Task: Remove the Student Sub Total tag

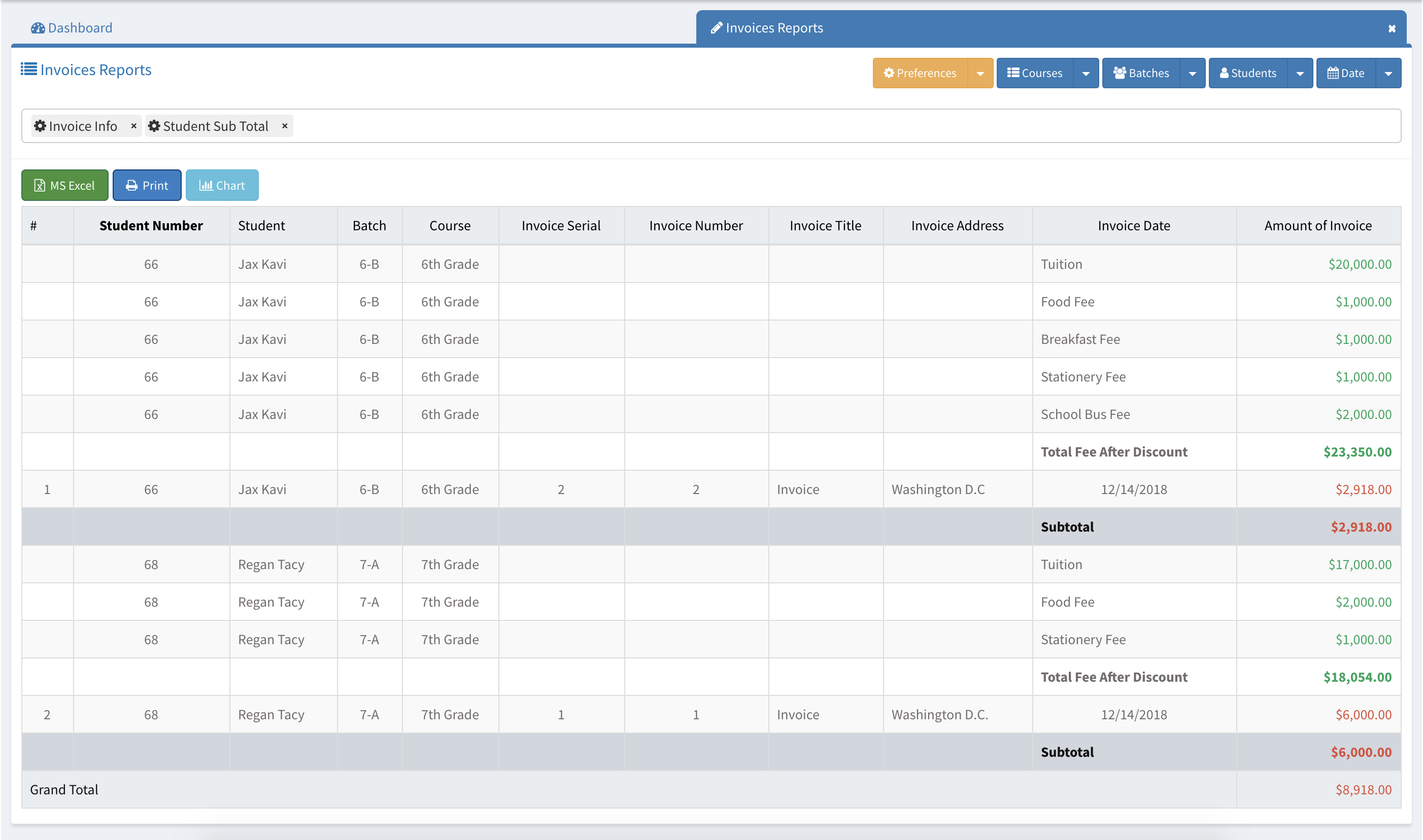Action: pyautogui.click(x=285, y=126)
